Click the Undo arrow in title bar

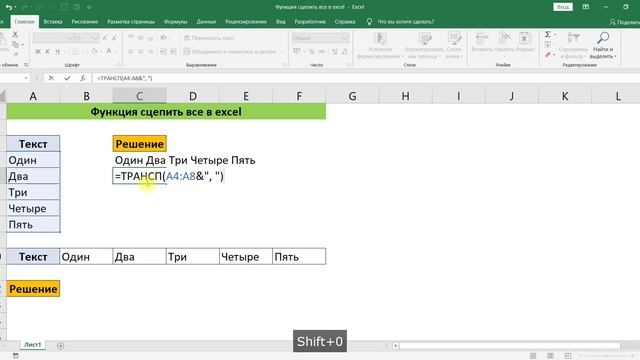(8, 7)
